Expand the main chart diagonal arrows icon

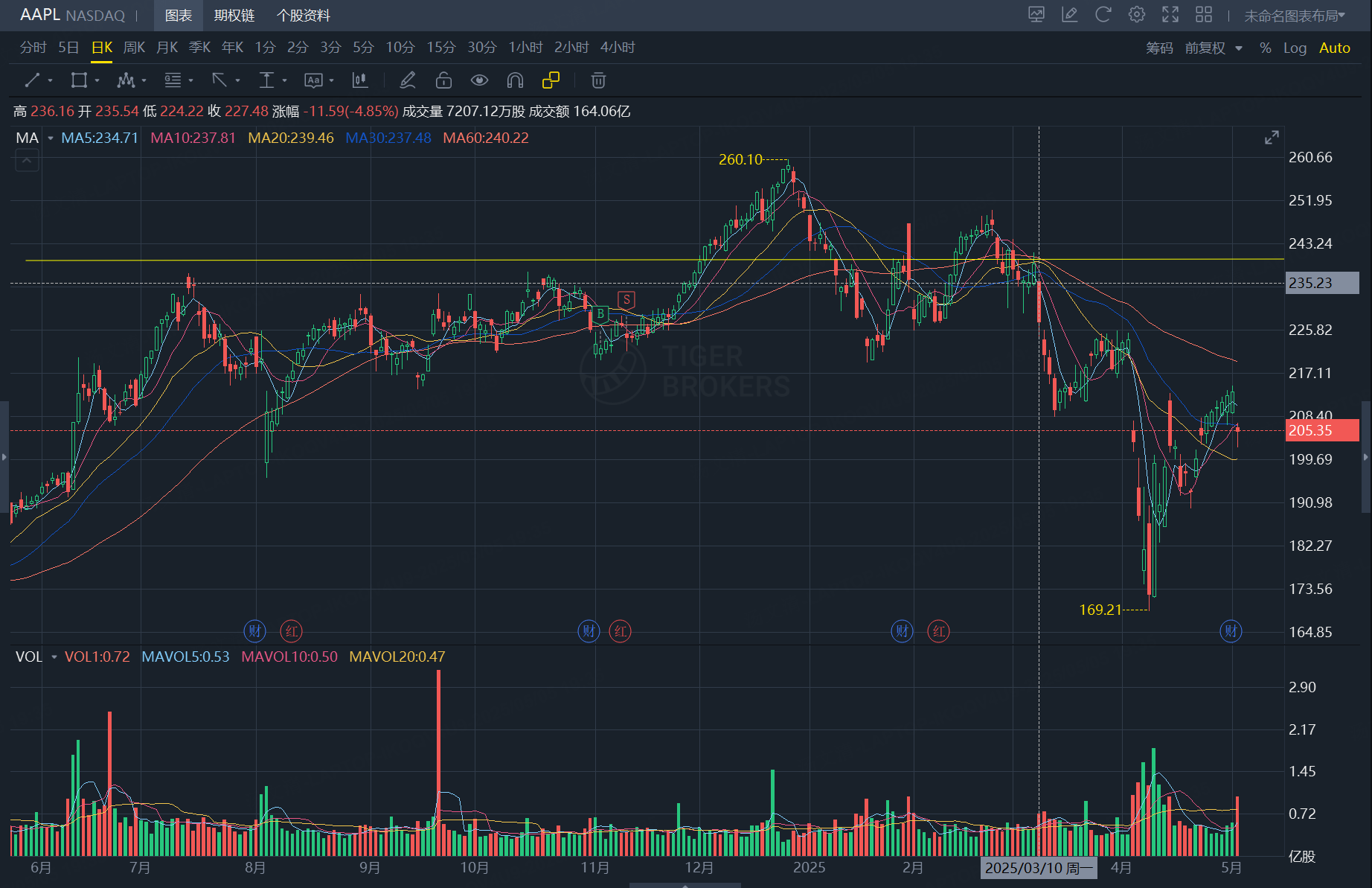tap(1272, 138)
